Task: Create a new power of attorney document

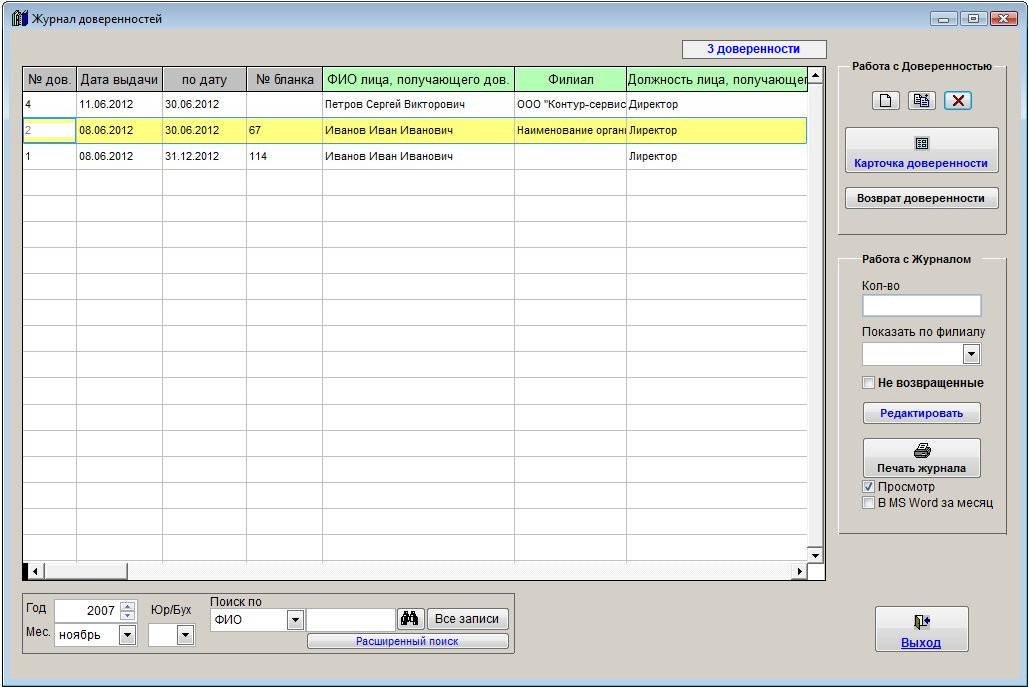Action: (885, 100)
